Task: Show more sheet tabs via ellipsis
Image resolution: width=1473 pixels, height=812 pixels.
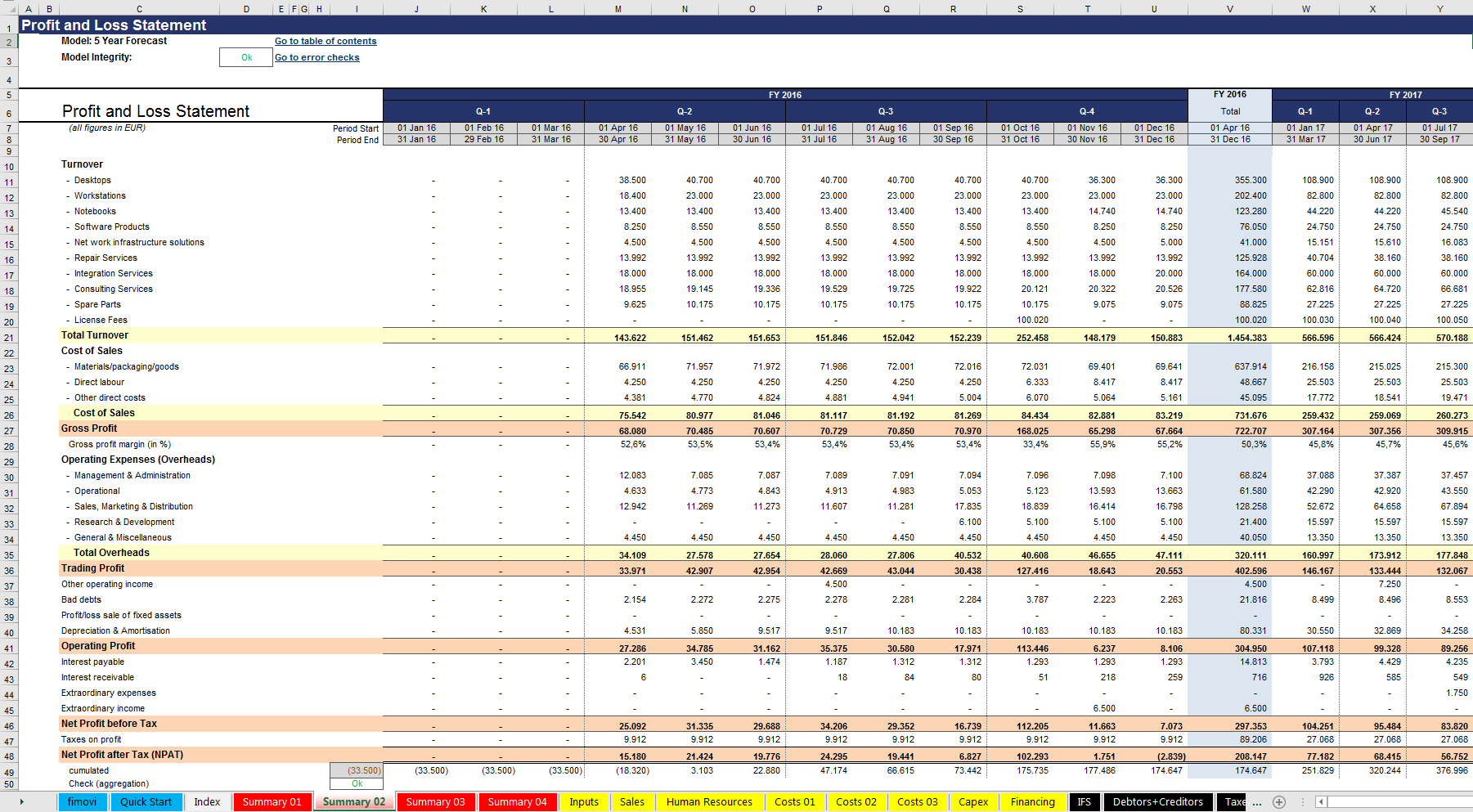Action: 1257,802
